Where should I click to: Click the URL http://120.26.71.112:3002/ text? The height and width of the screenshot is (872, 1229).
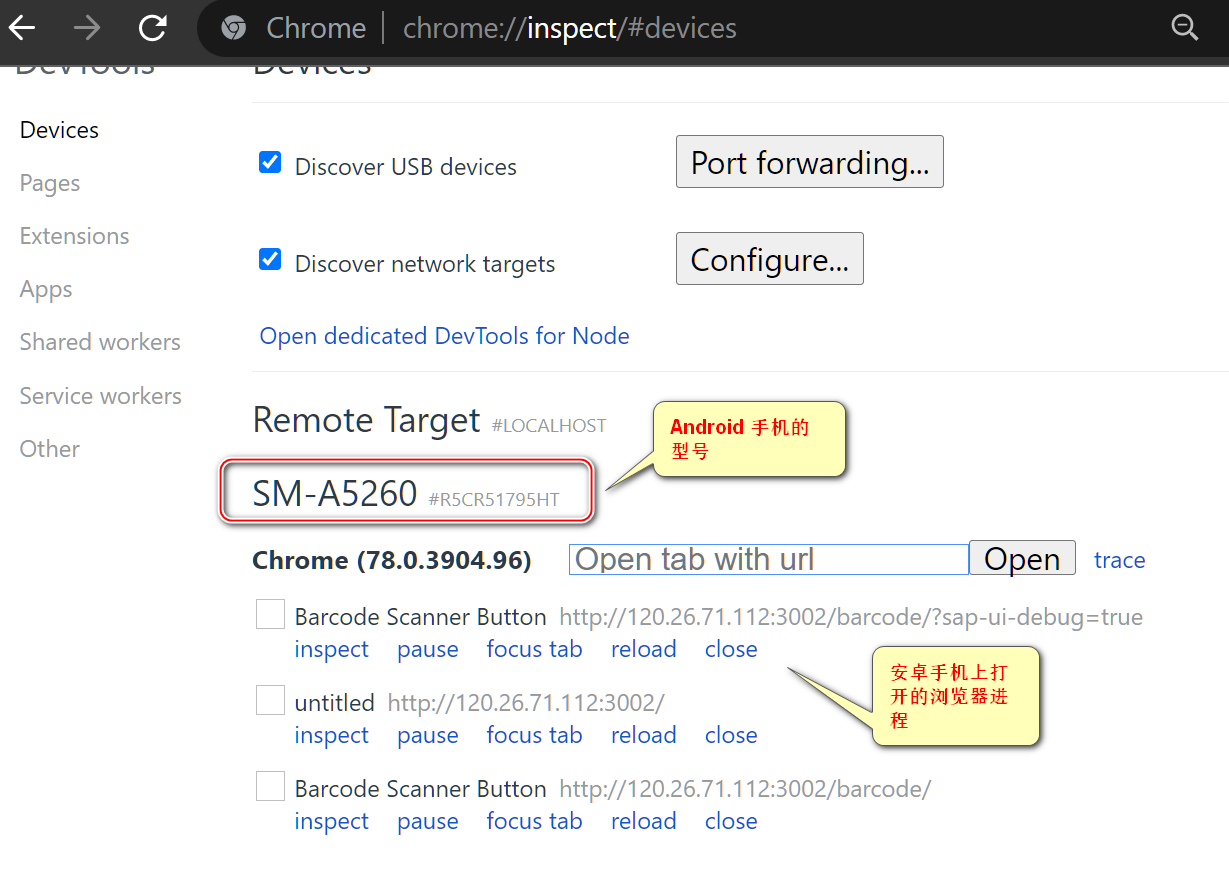click(526, 703)
